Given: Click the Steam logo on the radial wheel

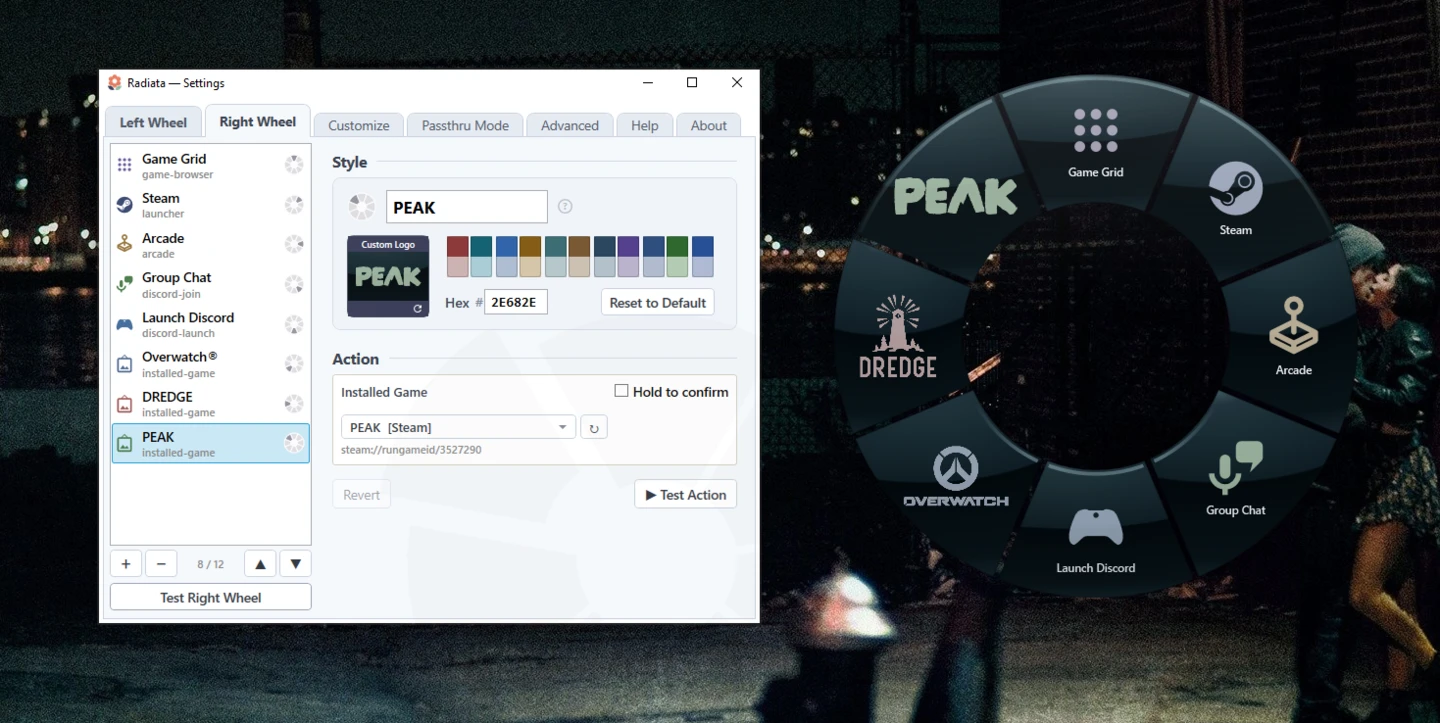Looking at the screenshot, I should click(x=1235, y=188).
